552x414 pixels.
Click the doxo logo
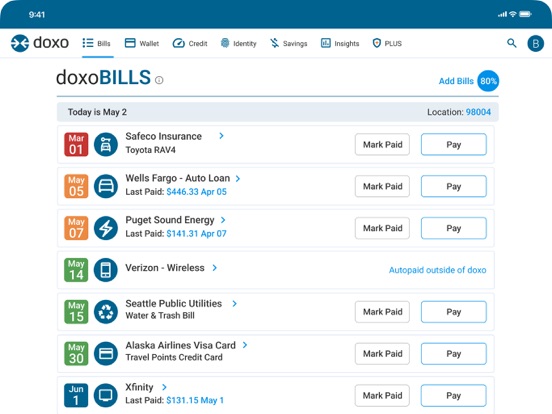(x=40, y=43)
